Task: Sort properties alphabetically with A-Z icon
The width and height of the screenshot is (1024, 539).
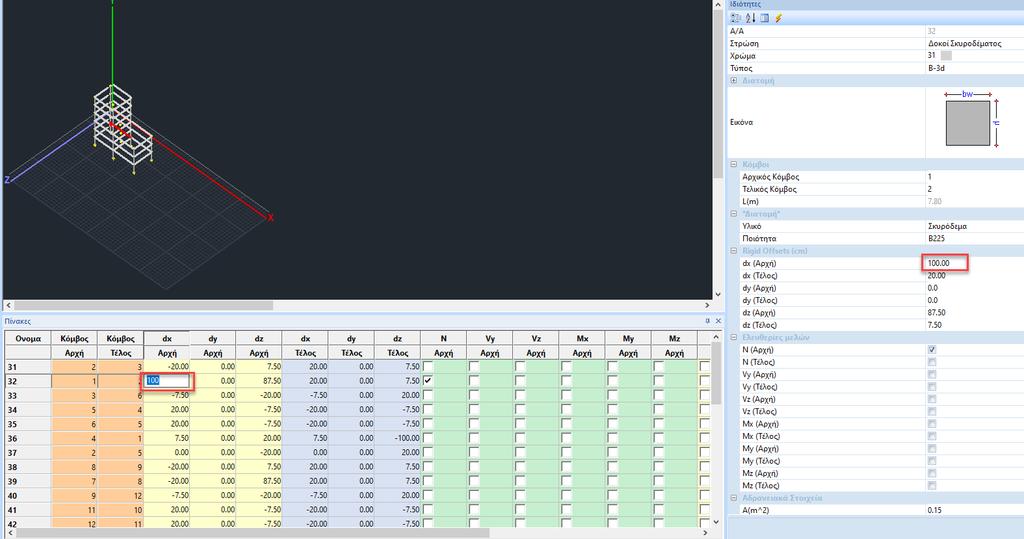Action: (x=750, y=18)
